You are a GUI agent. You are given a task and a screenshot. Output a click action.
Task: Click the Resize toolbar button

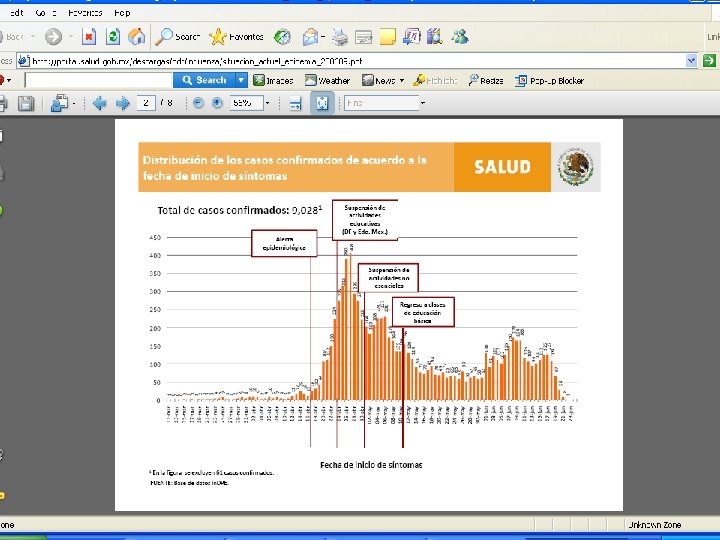(486, 81)
